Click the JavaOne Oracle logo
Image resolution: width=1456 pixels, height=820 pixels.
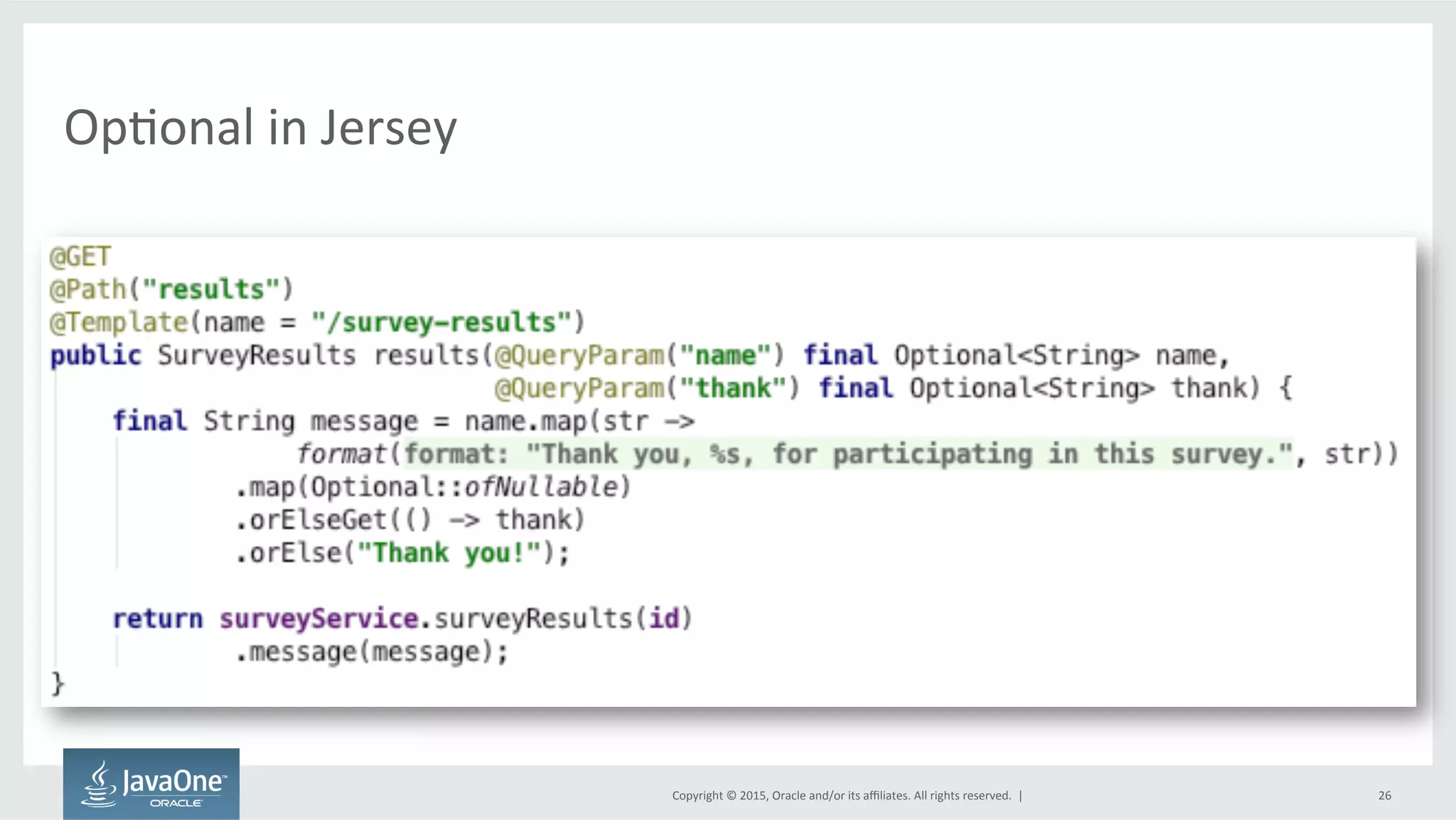pyautogui.click(x=151, y=783)
